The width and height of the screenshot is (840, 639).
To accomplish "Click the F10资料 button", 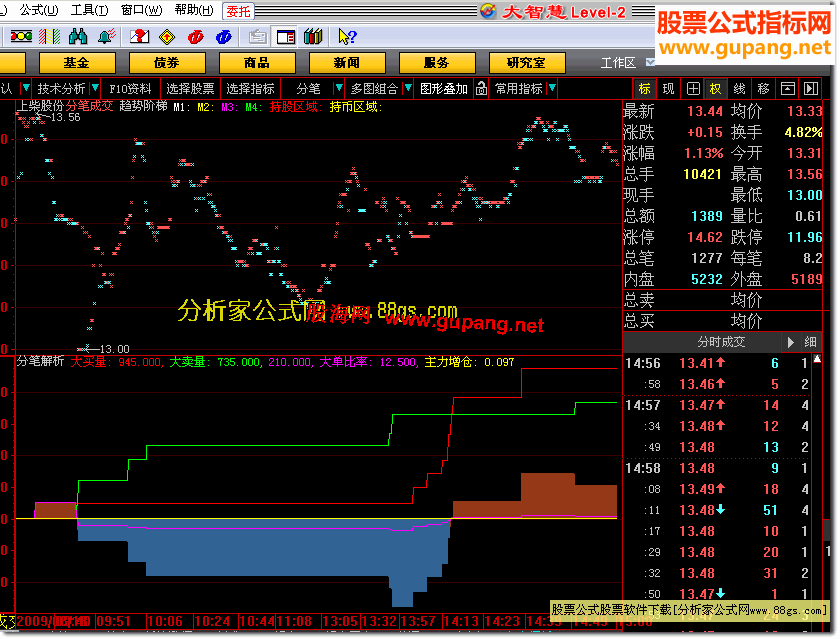I will pos(130,88).
